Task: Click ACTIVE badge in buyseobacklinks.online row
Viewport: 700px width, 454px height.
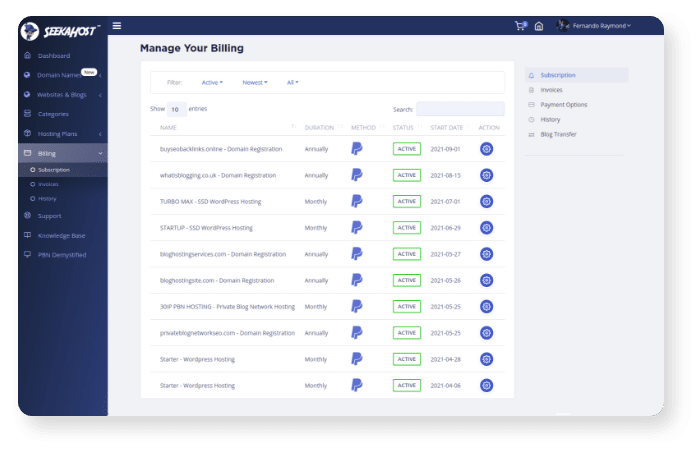Action: click(407, 149)
